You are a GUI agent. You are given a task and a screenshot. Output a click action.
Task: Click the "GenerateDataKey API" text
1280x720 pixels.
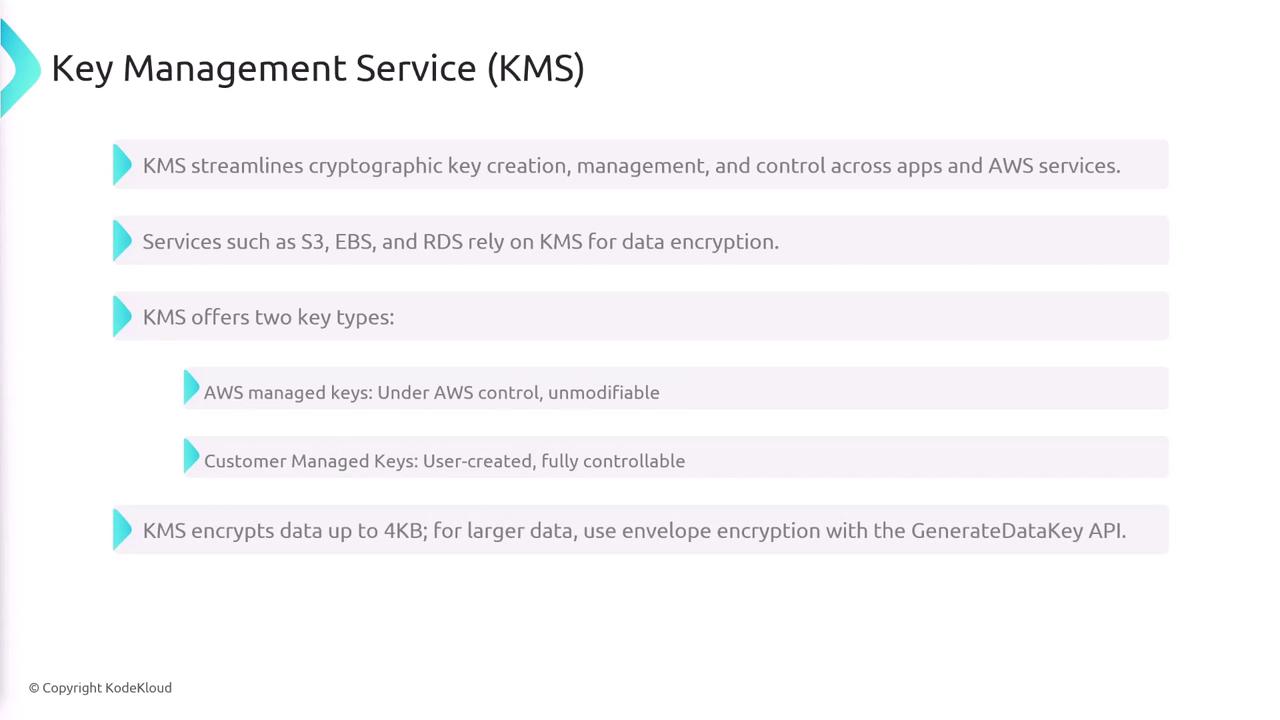coord(1016,531)
